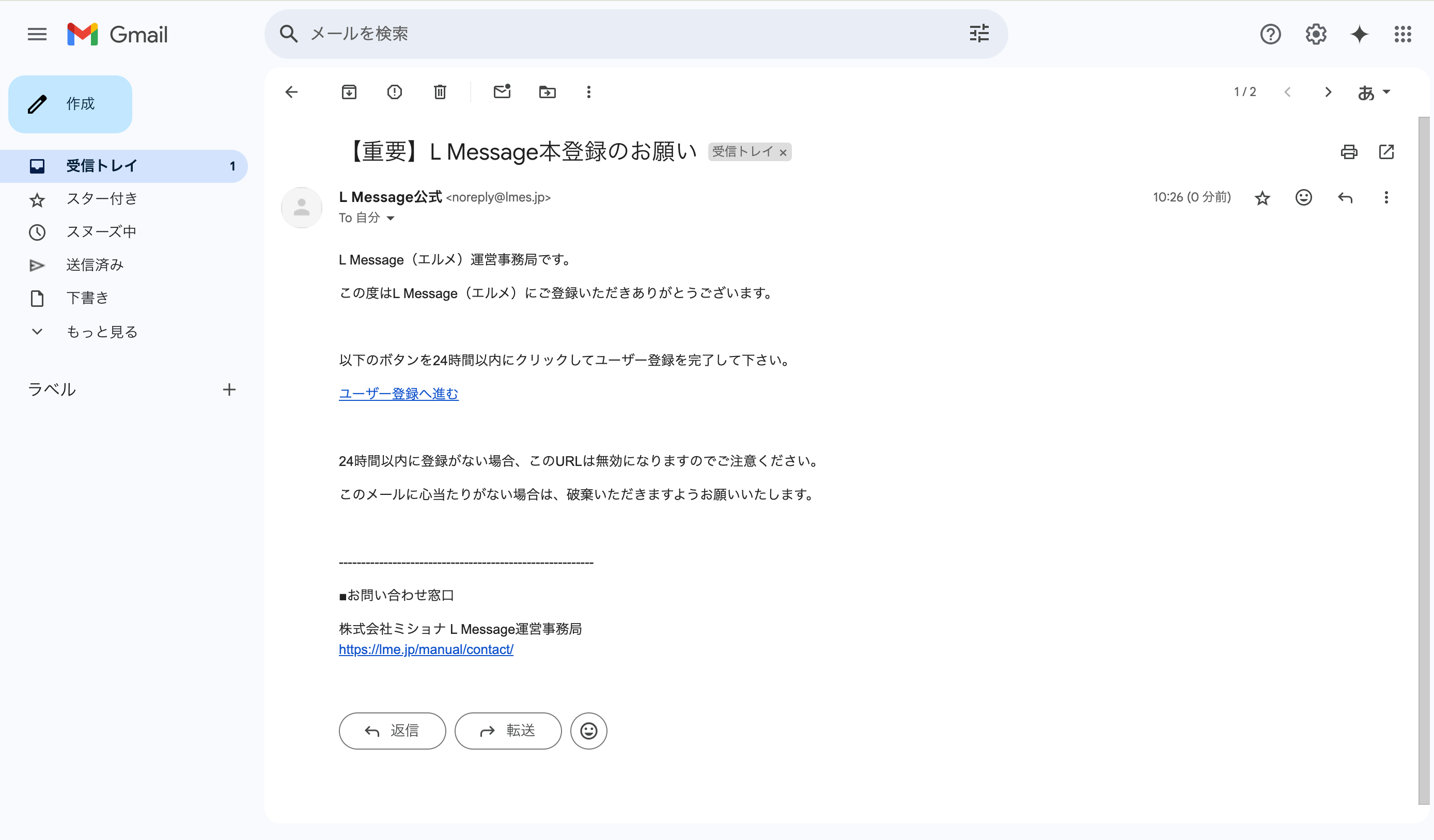Click the 1 / 2 message counter
This screenshot has width=1434, height=840.
click(x=1244, y=92)
